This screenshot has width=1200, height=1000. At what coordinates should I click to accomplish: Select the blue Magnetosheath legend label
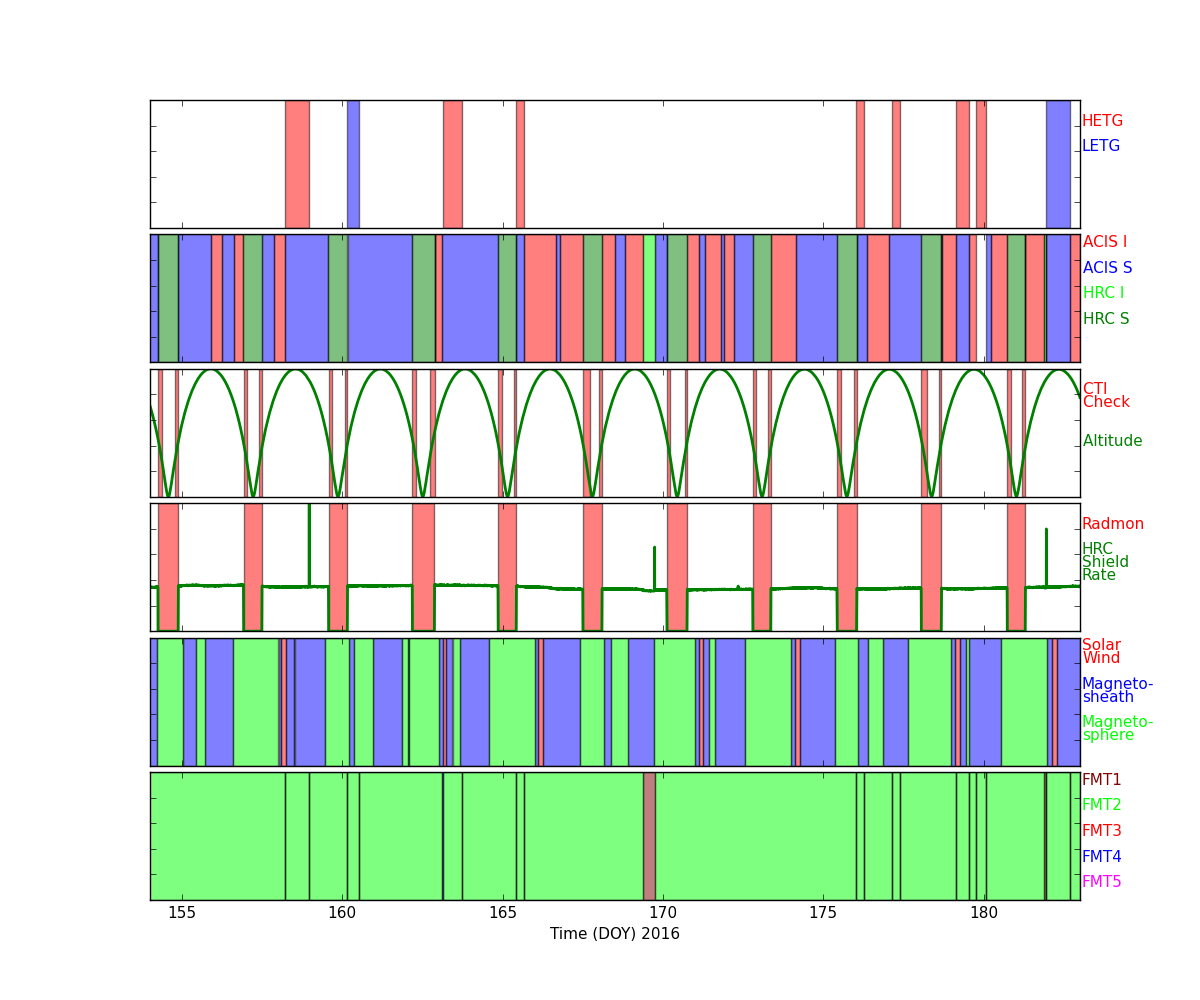(x=1117, y=691)
